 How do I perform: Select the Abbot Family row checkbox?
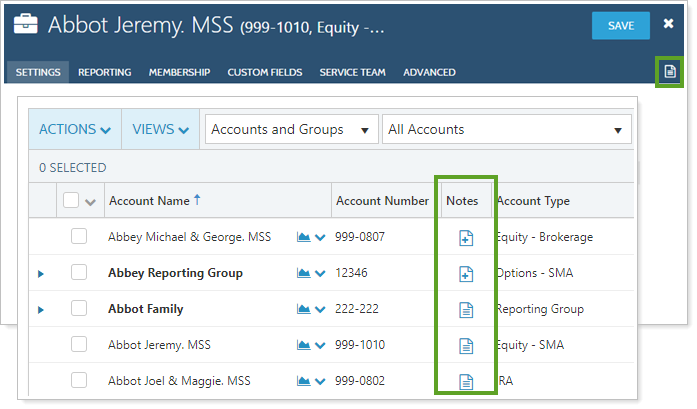[79, 309]
